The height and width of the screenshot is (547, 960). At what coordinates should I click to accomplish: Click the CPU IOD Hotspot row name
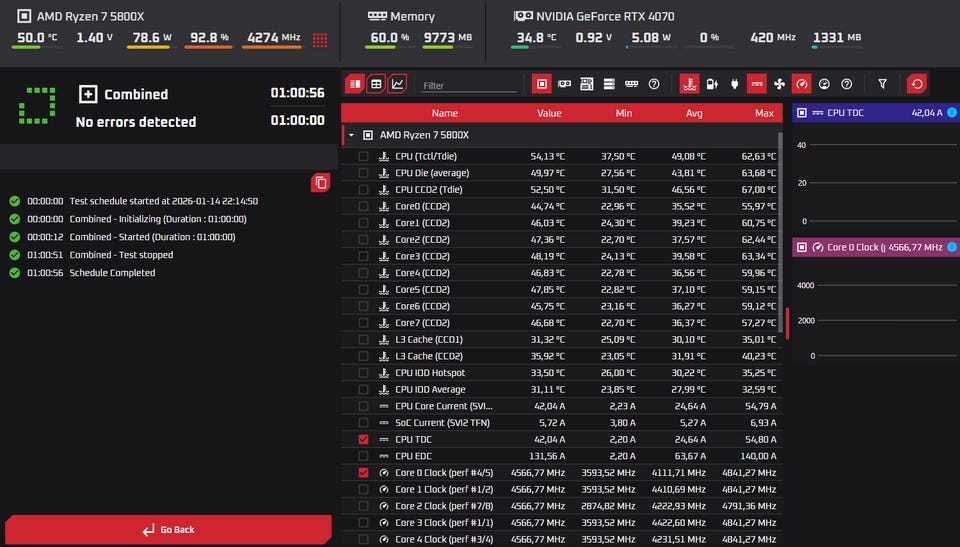[430, 372]
